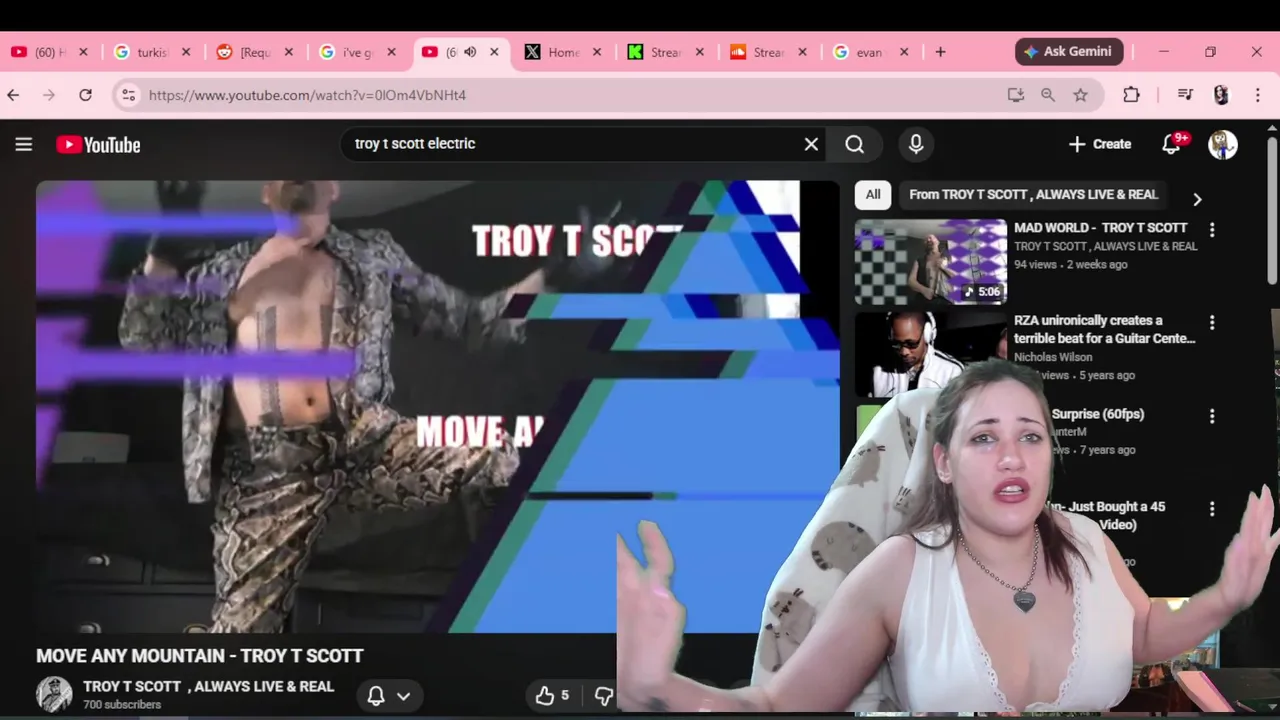Click the MAD WORLD video thumbnail

930,262
